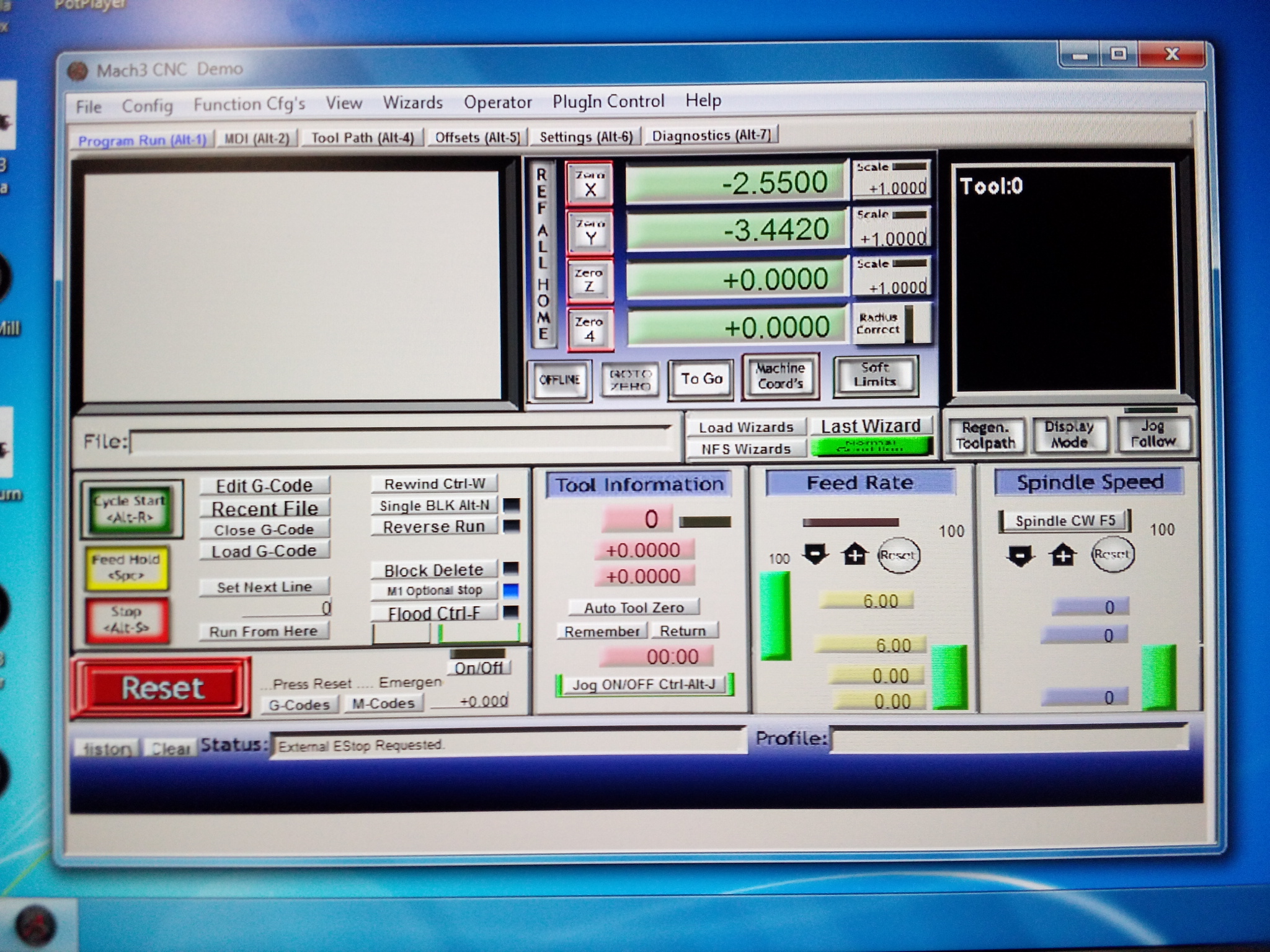The image size is (1270, 952).
Task: Toggle Flood Ctrl-F coolant
Action: [x=434, y=614]
